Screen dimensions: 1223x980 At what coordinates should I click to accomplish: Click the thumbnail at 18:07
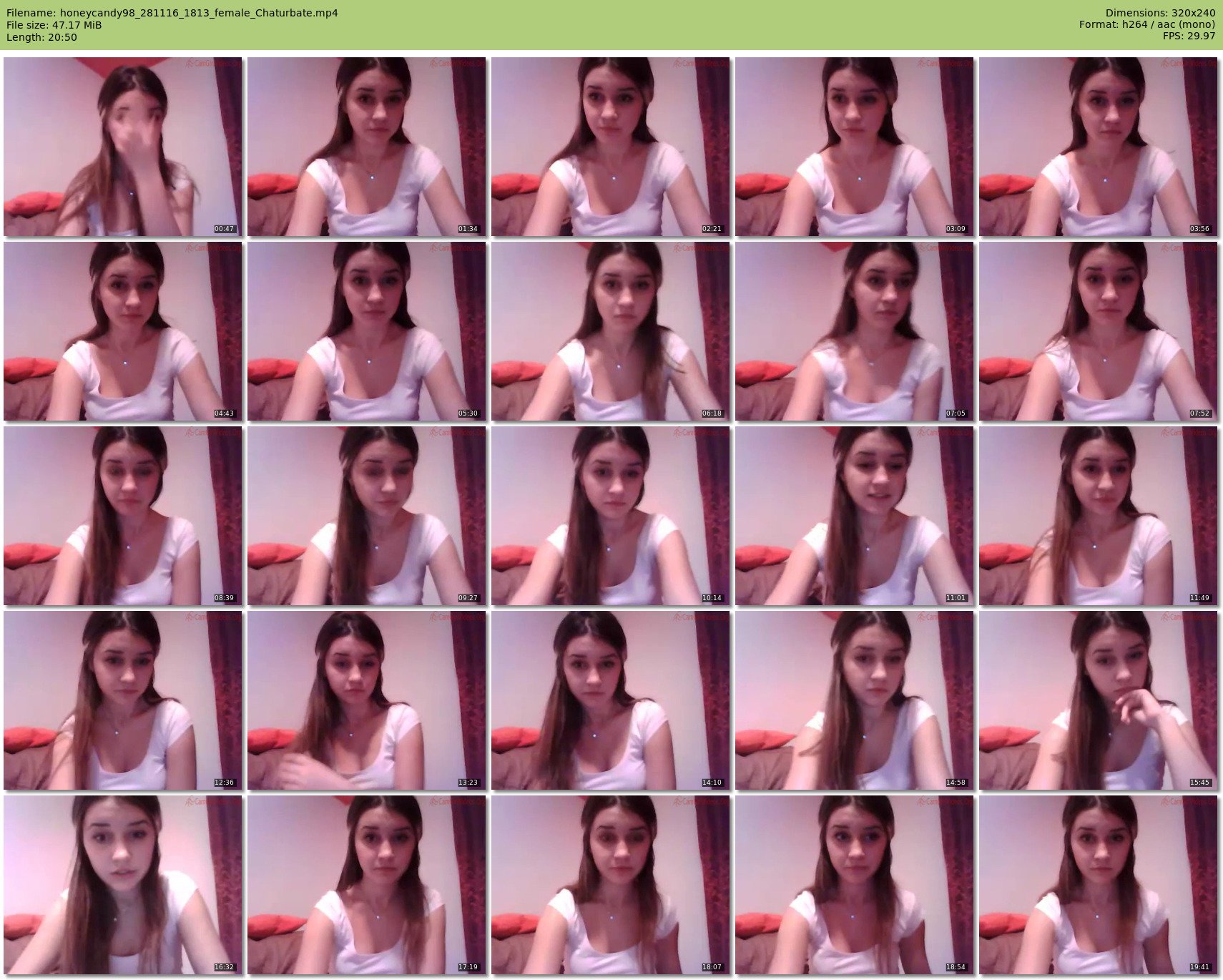point(610,885)
